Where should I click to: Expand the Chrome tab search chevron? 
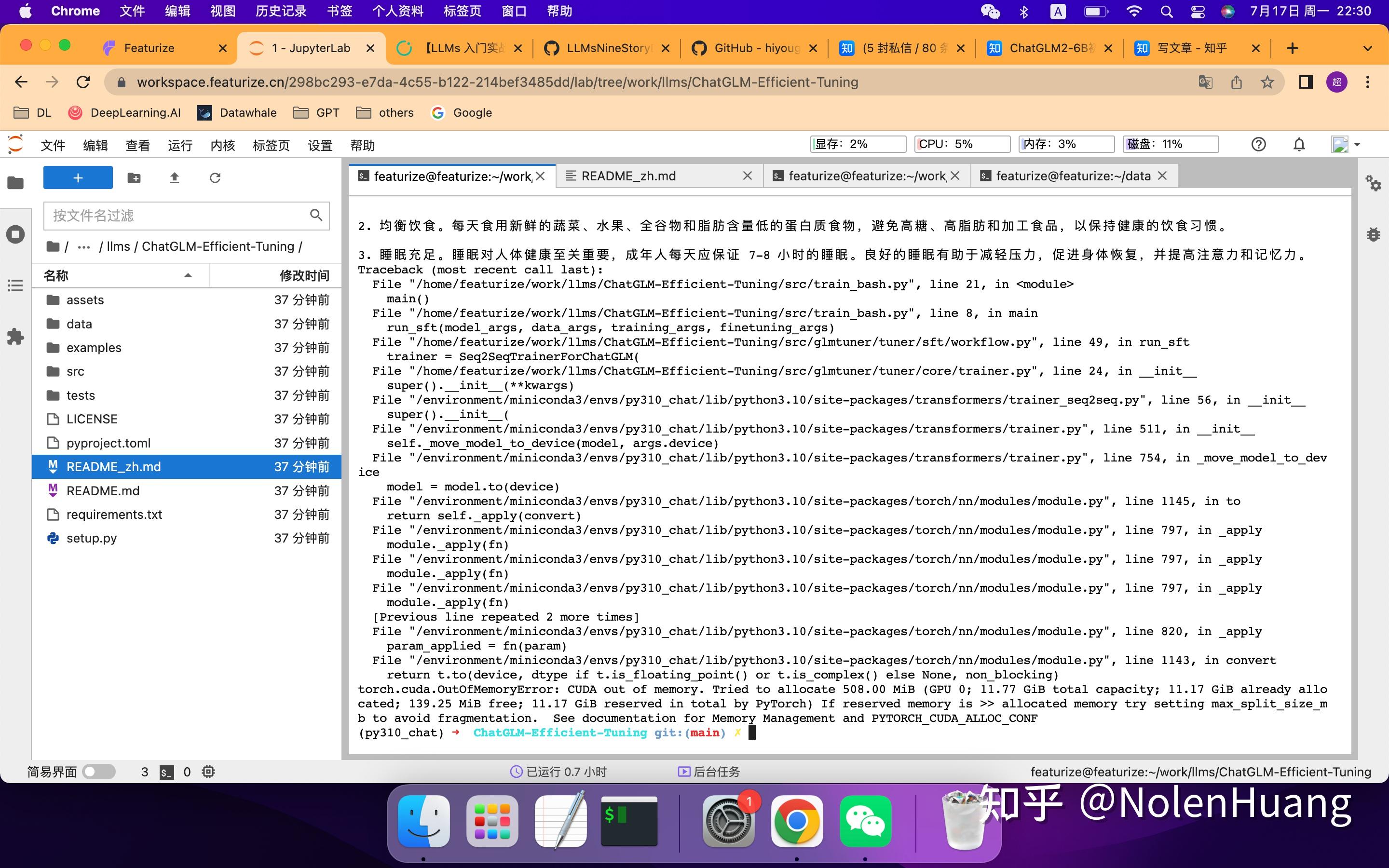coord(1368,48)
